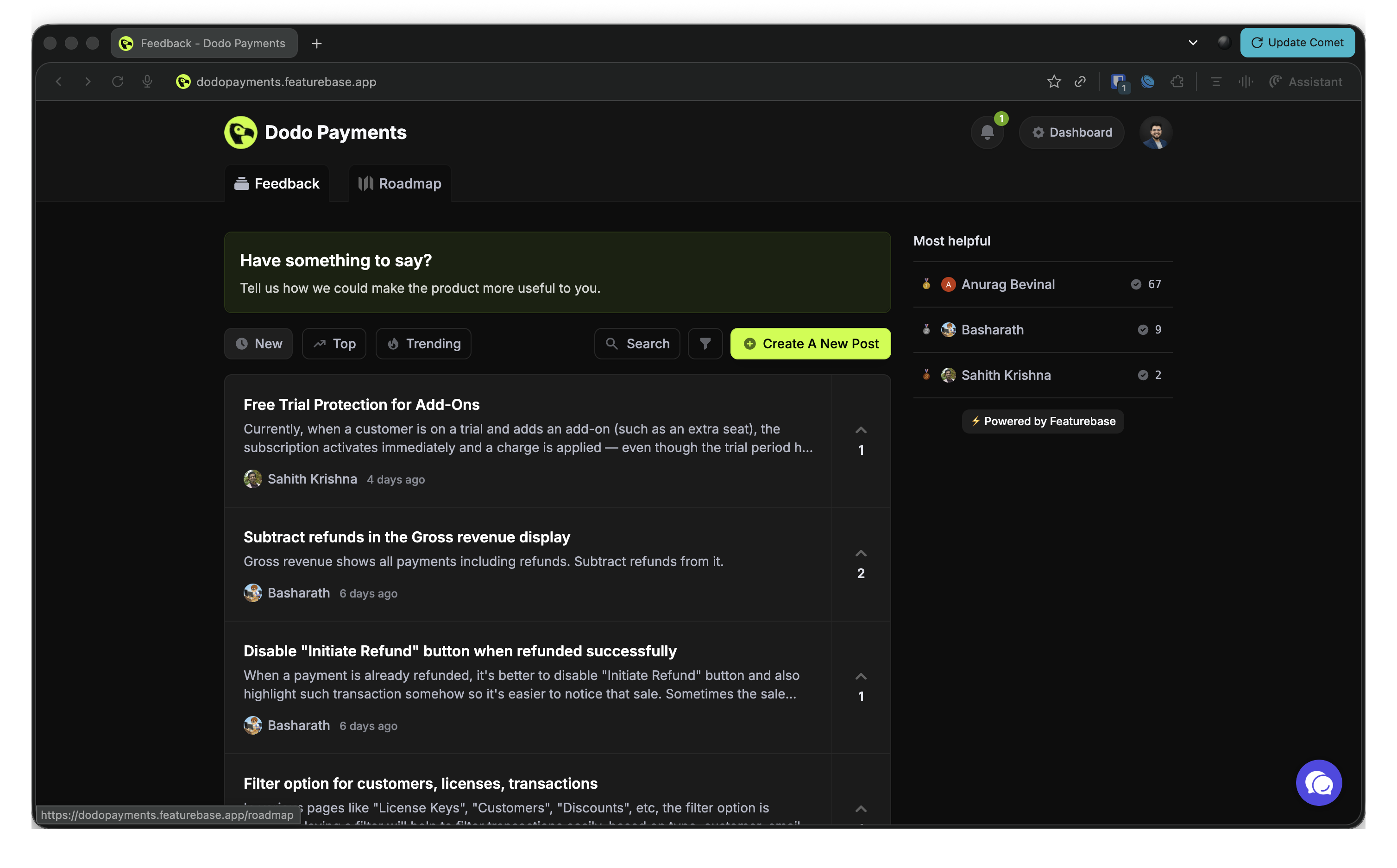Screen dimensions: 1397x868
Task: Upvote the Disable Initiate Refund post
Action: (x=860, y=676)
